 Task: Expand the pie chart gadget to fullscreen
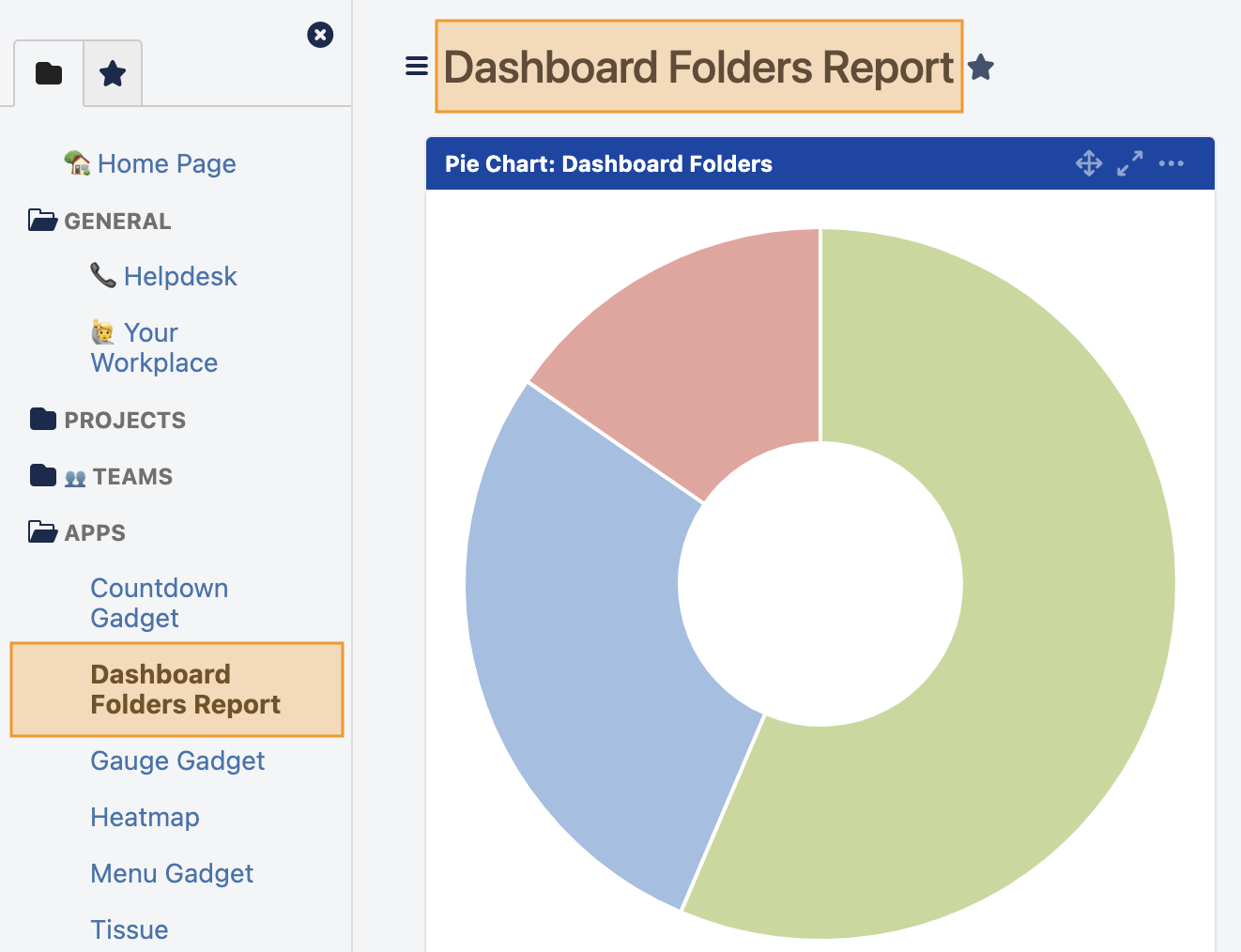pyautogui.click(x=1129, y=162)
